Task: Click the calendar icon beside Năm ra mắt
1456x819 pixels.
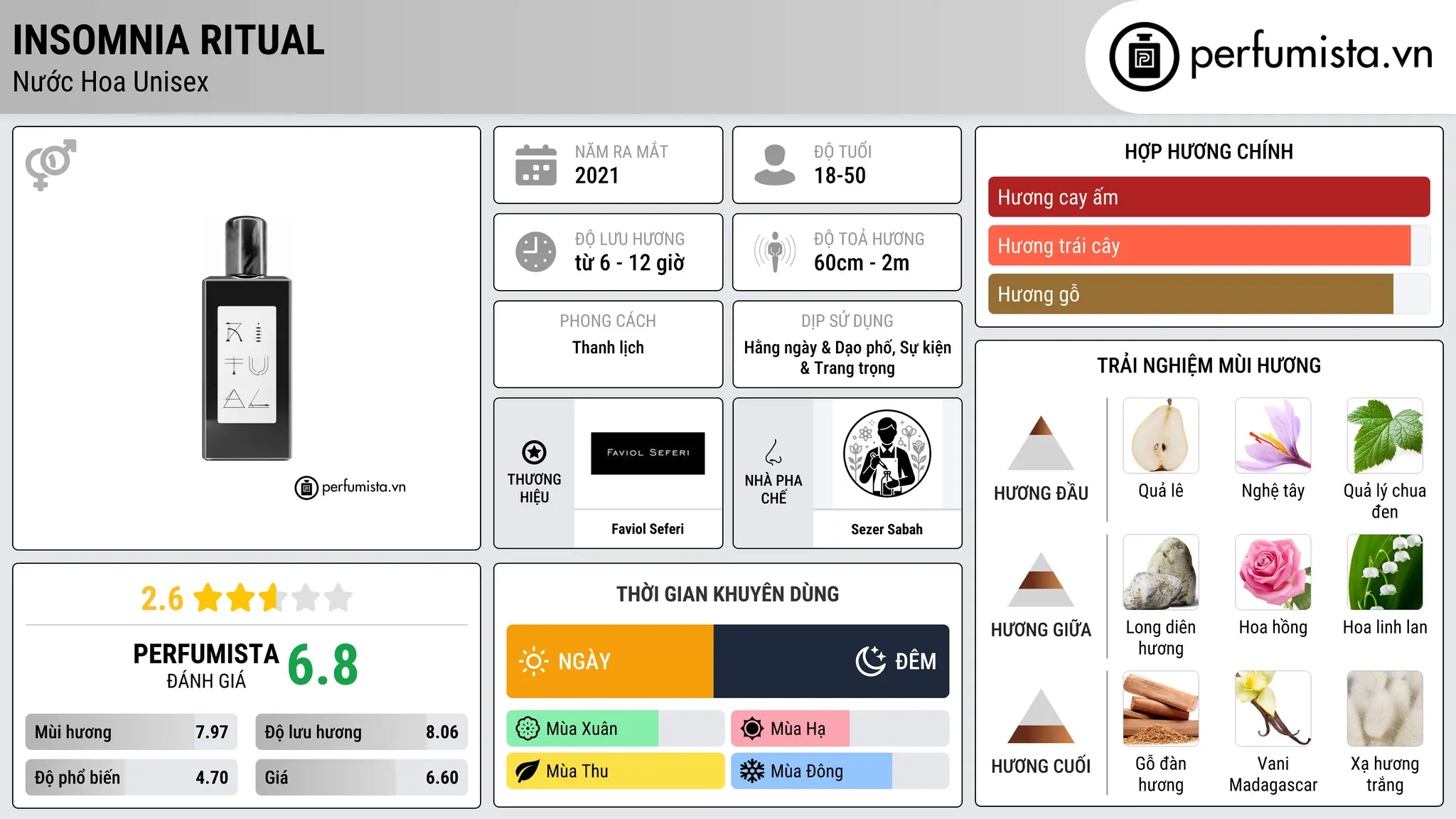Action: (x=536, y=165)
